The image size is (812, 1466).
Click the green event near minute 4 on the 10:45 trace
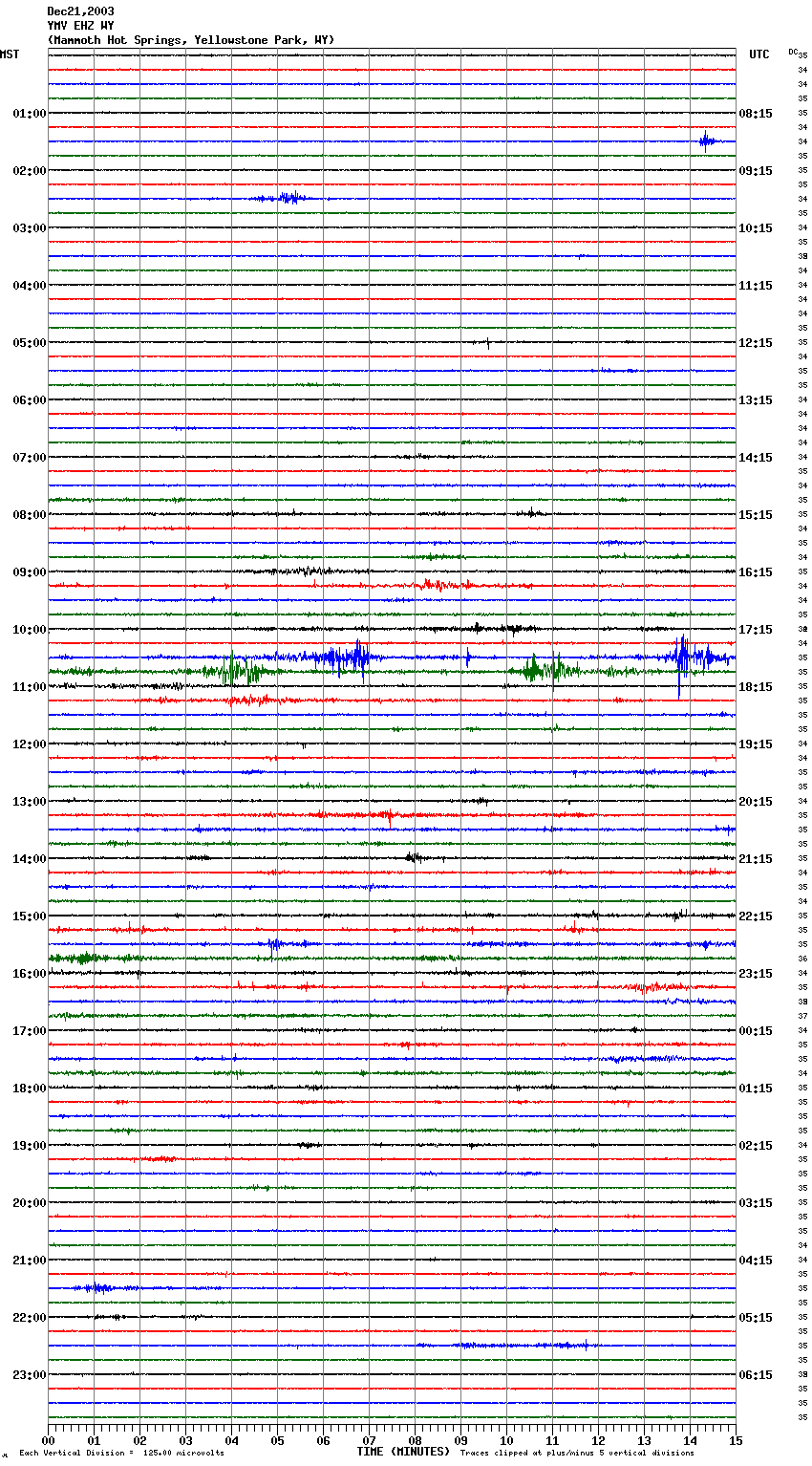point(235,671)
